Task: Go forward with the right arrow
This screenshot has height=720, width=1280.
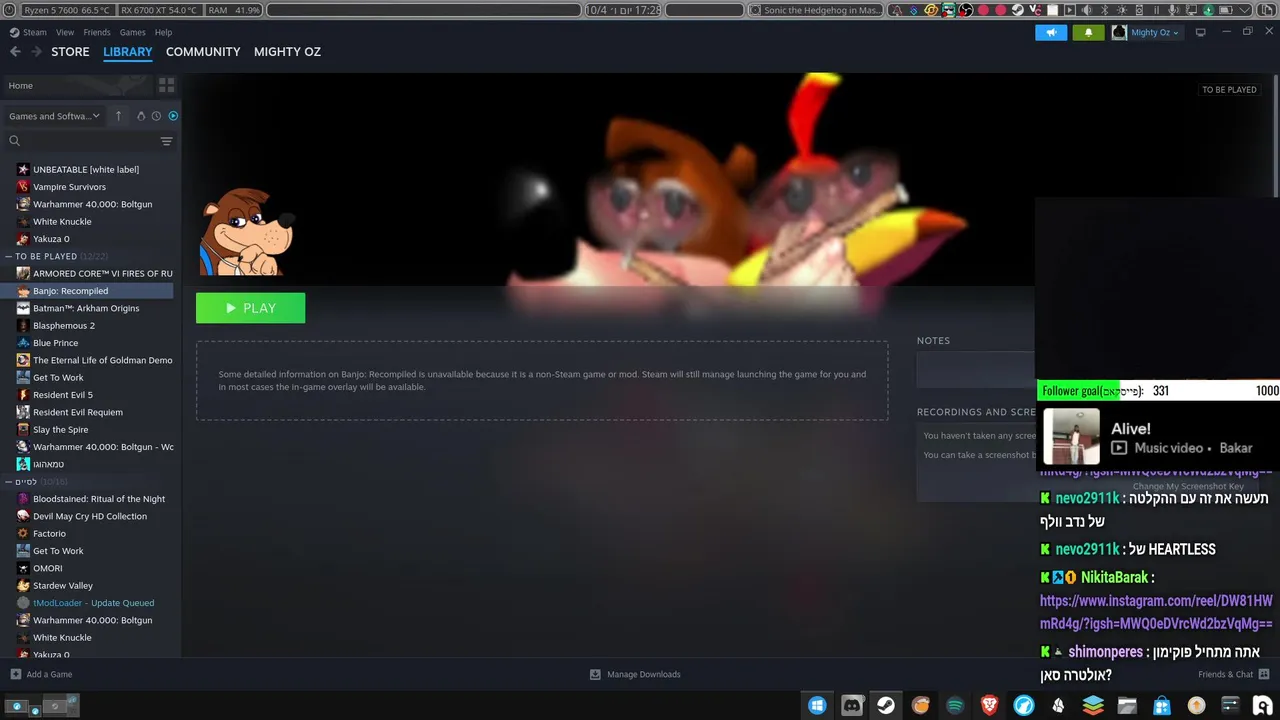Action: [x=36, y=52]
